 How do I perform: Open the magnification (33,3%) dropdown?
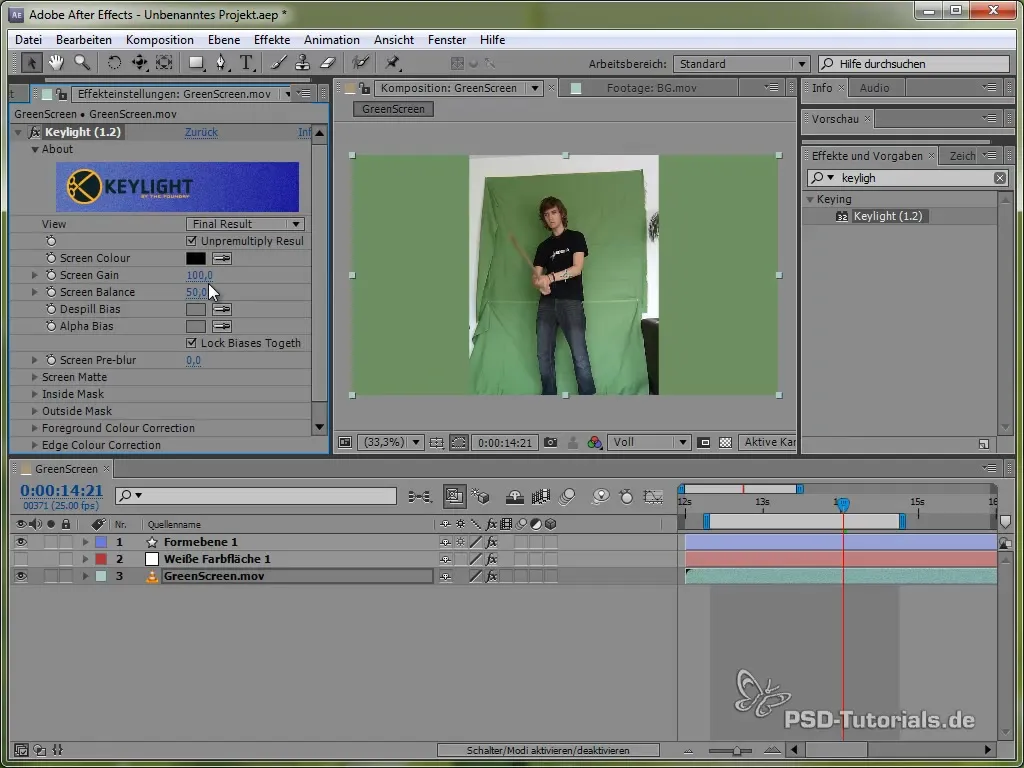[391, 443]
